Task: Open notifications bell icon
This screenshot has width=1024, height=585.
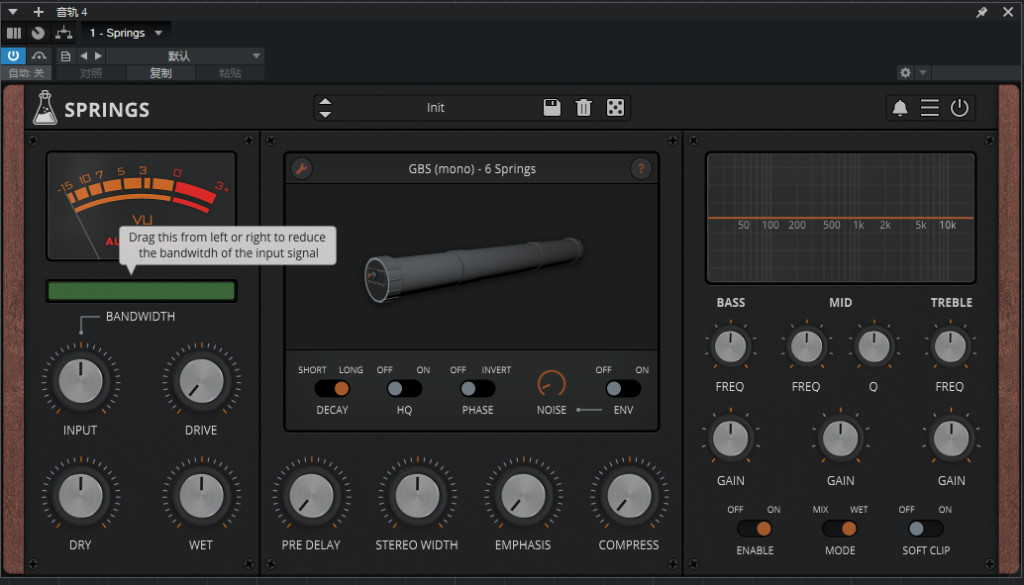Action: [x=900, y=108]
